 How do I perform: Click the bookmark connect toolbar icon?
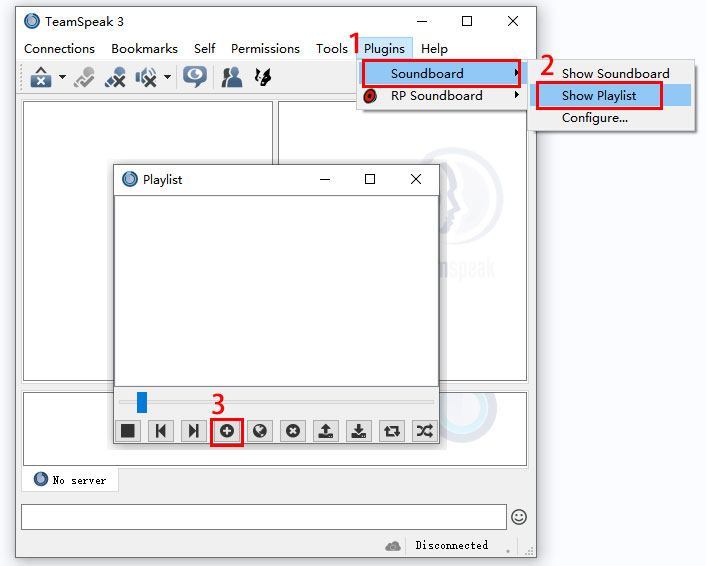click(85, 77)
